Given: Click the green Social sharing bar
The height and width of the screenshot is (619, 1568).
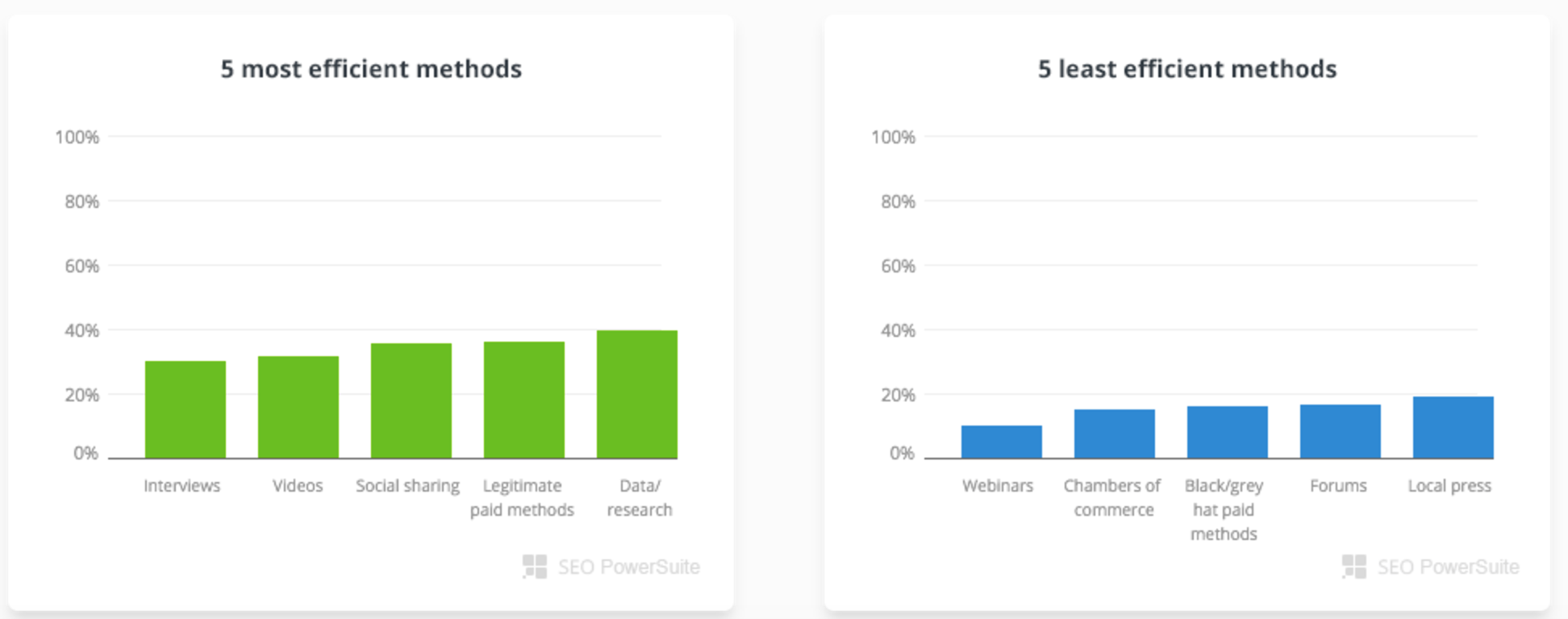Looking at the screenshot, I should (x=411, y=401).
